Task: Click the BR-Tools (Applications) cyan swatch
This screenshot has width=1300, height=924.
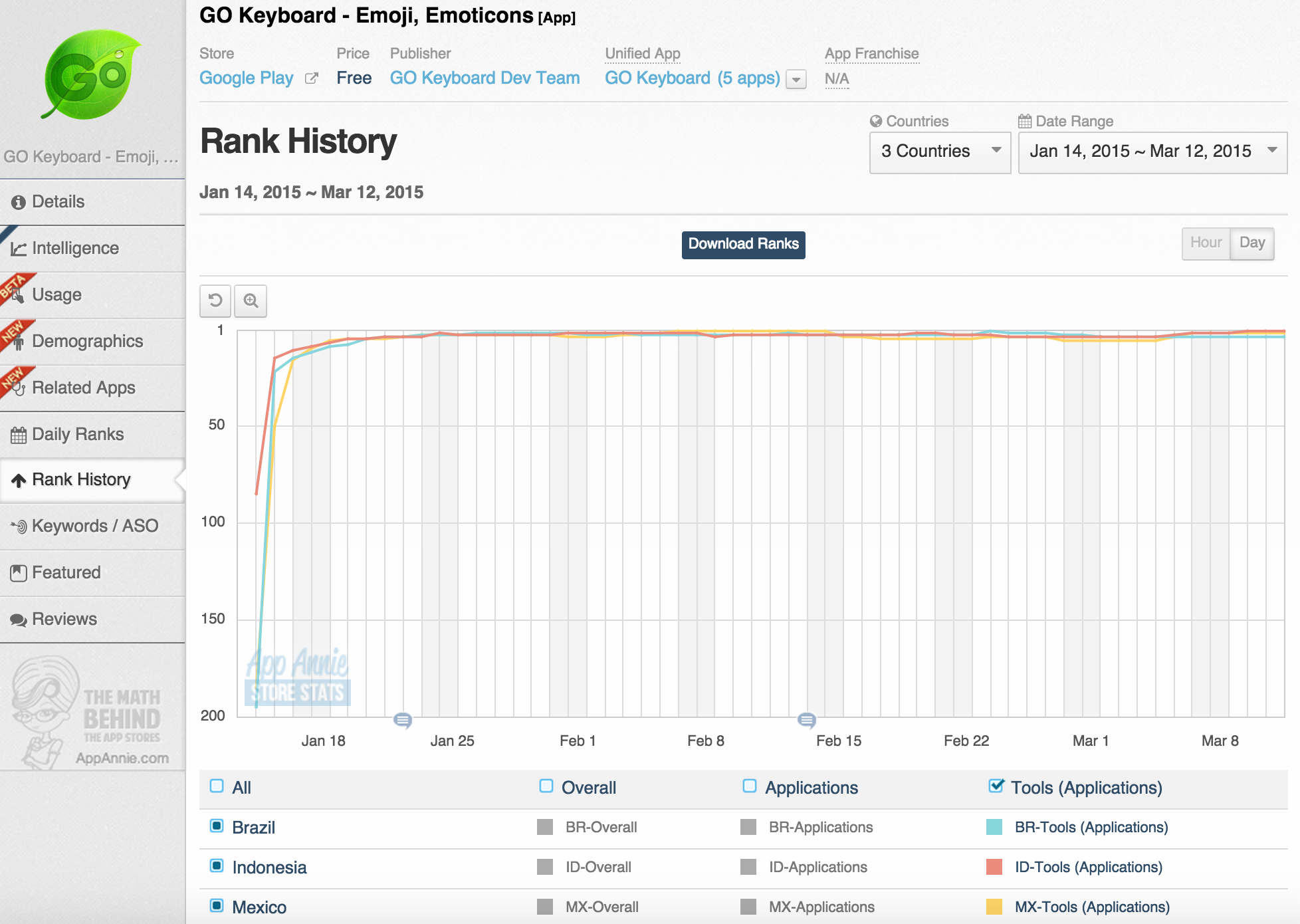Action: coord(994,828)
